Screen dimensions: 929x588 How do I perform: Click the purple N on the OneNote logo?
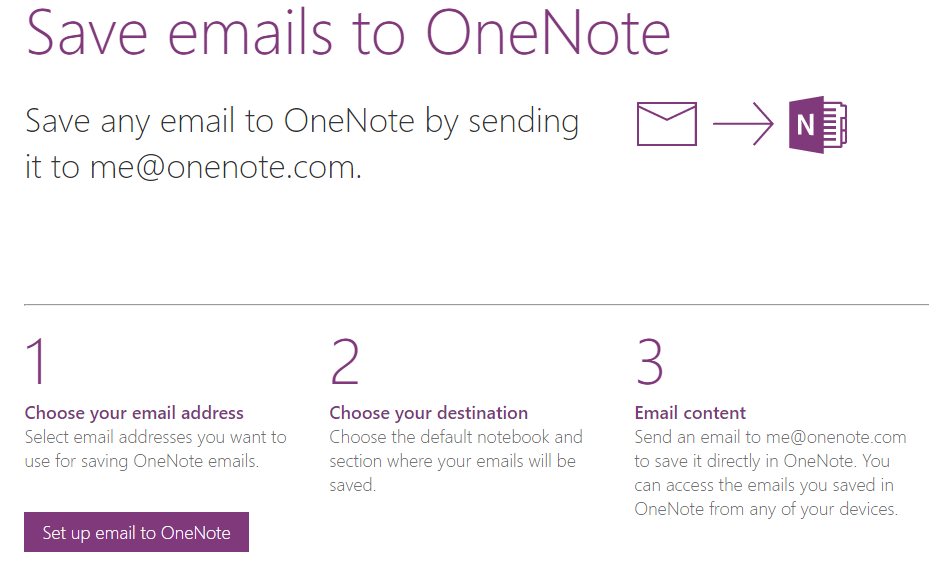[805, 124]
